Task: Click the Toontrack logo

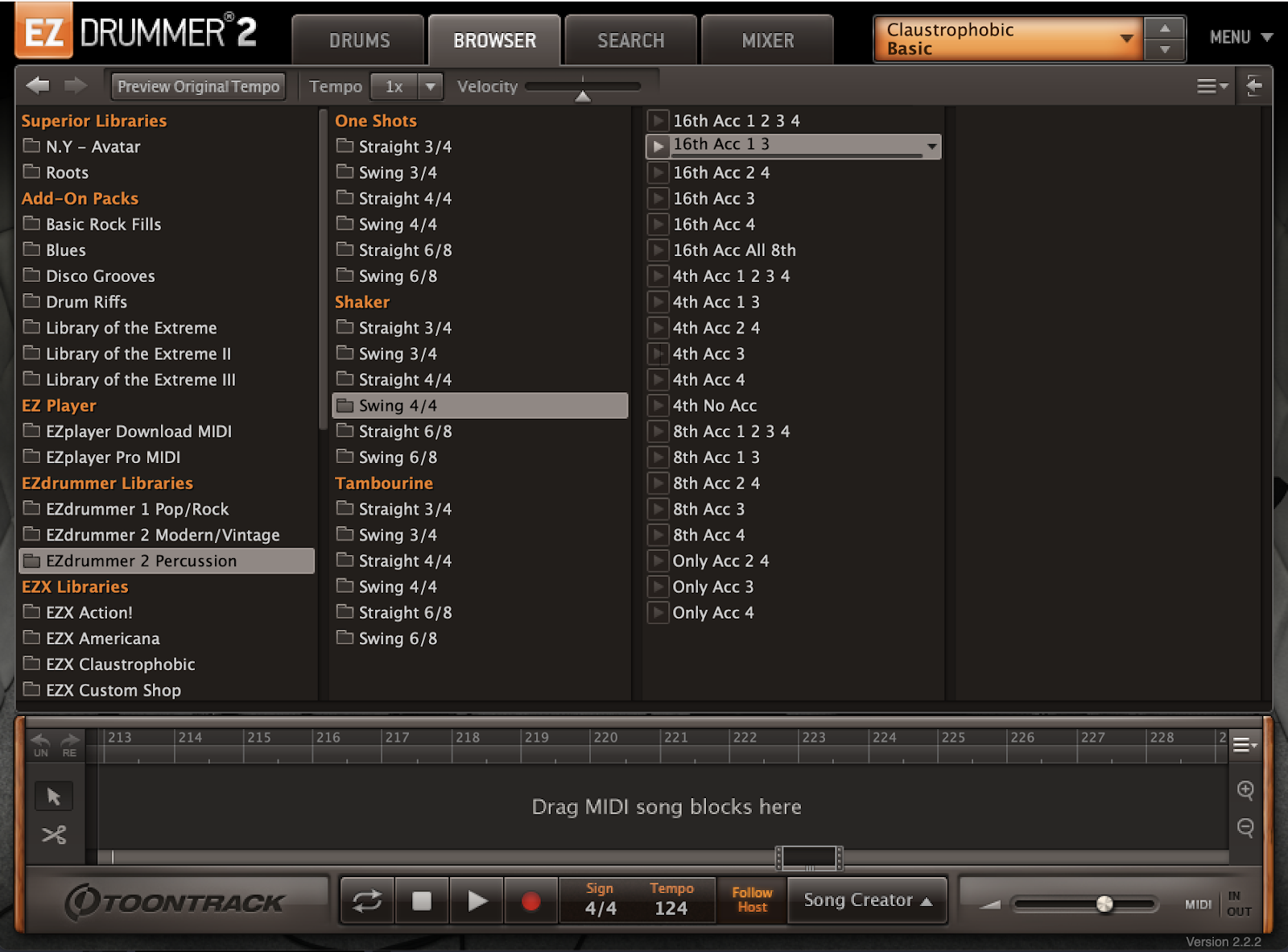Action: pos(175,902)
